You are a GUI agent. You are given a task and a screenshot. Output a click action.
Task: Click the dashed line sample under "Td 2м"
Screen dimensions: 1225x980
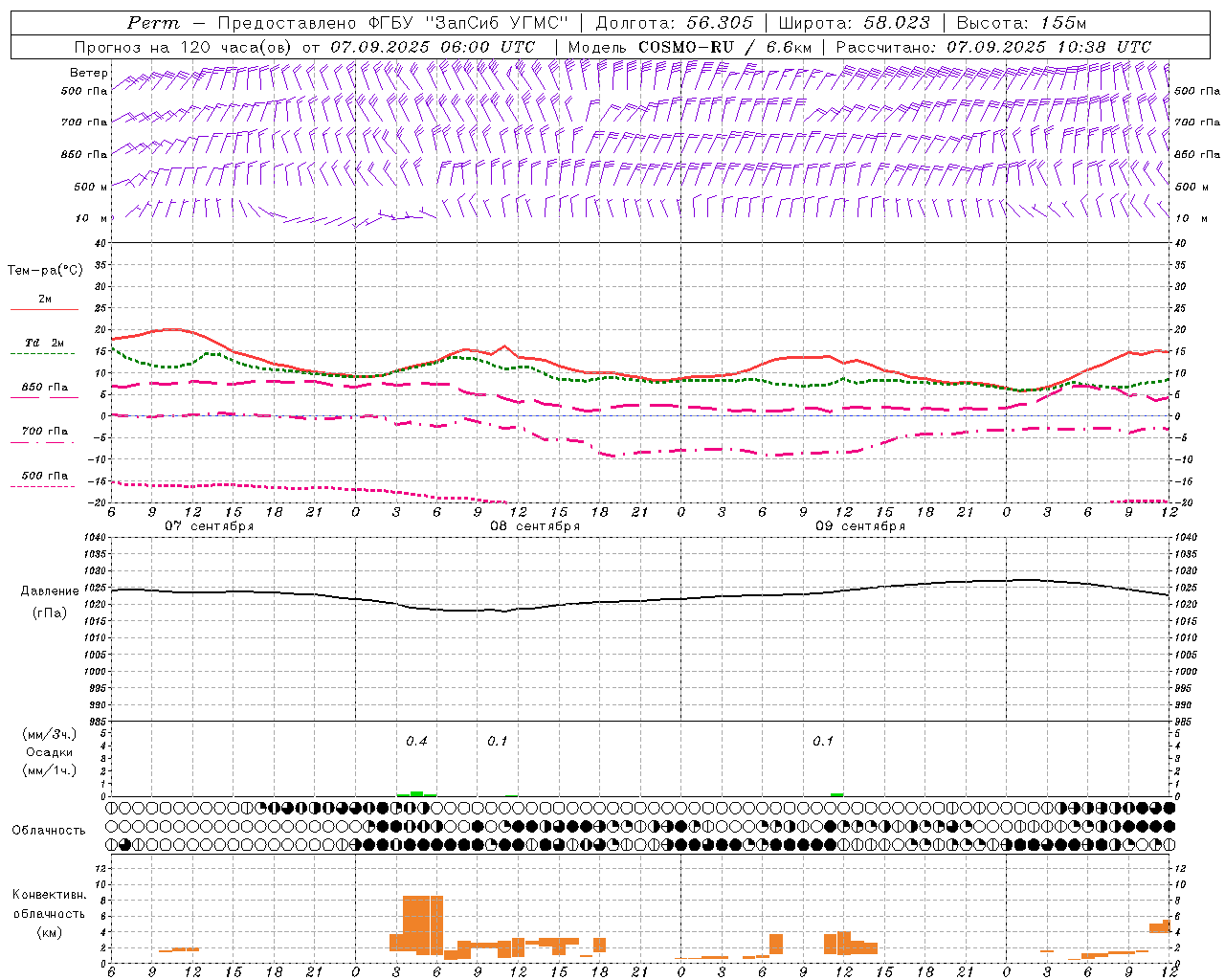click(x=42, y=353)
